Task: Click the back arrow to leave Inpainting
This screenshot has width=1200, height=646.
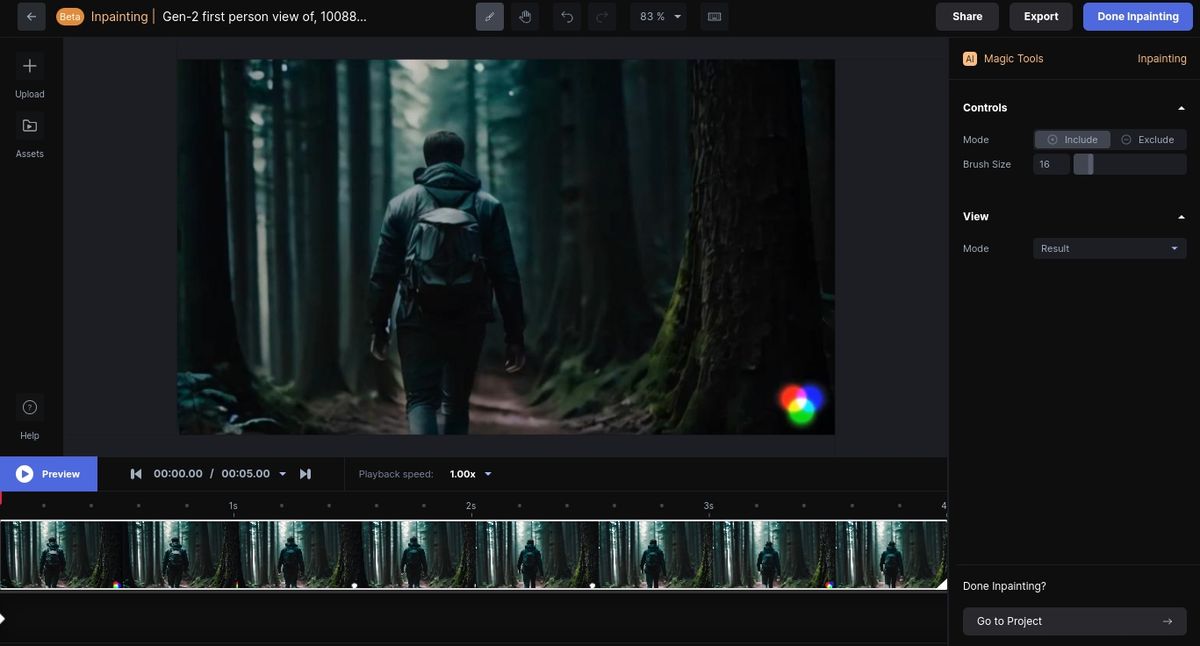Action: pos(31,16)
